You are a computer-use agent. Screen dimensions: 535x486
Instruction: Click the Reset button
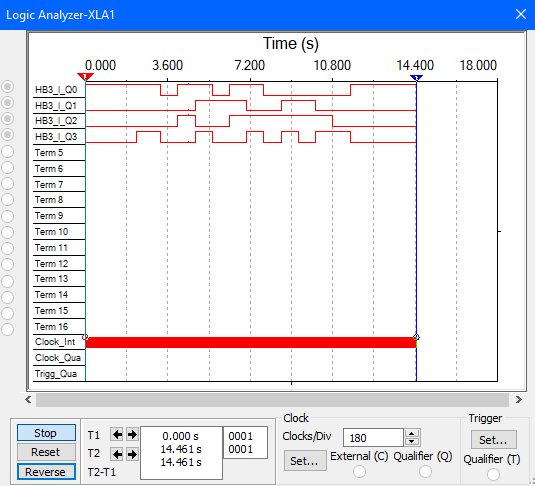(46, 452)
